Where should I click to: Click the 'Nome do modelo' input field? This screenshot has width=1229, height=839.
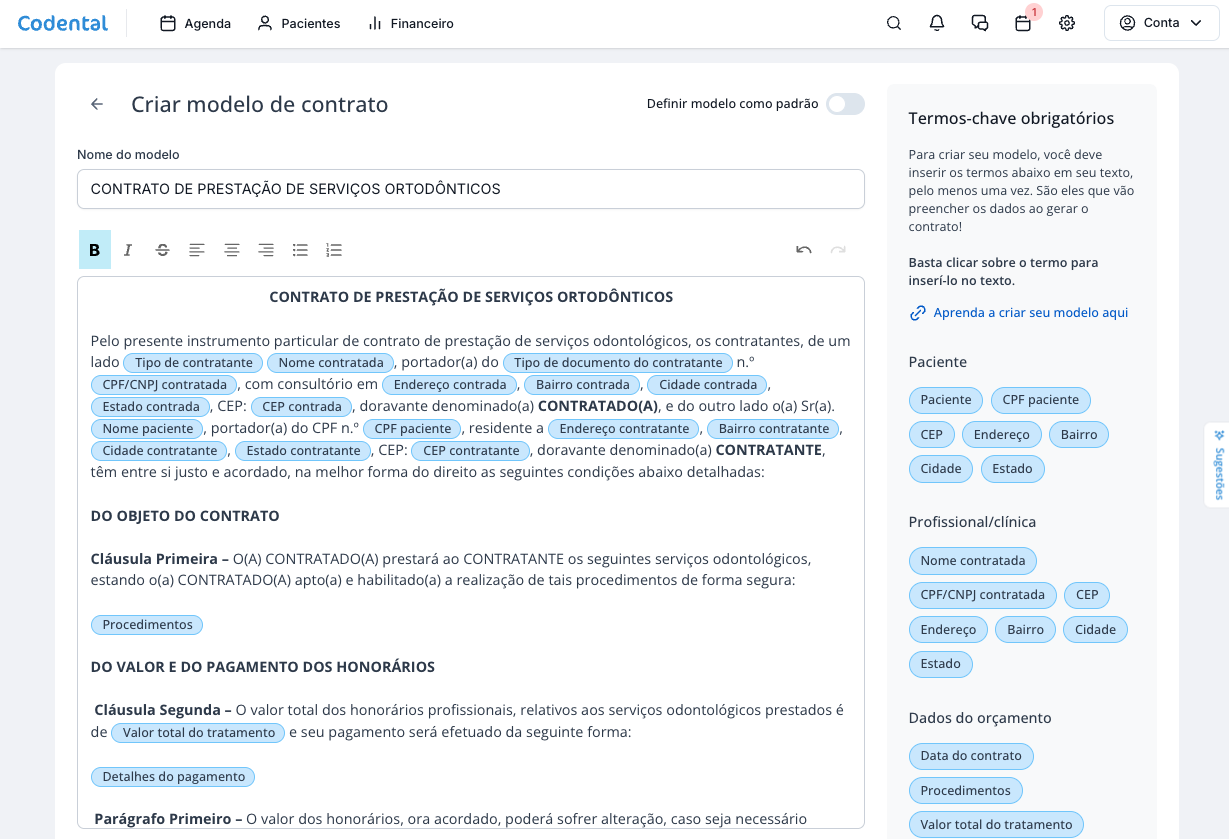tap(470, 189)
